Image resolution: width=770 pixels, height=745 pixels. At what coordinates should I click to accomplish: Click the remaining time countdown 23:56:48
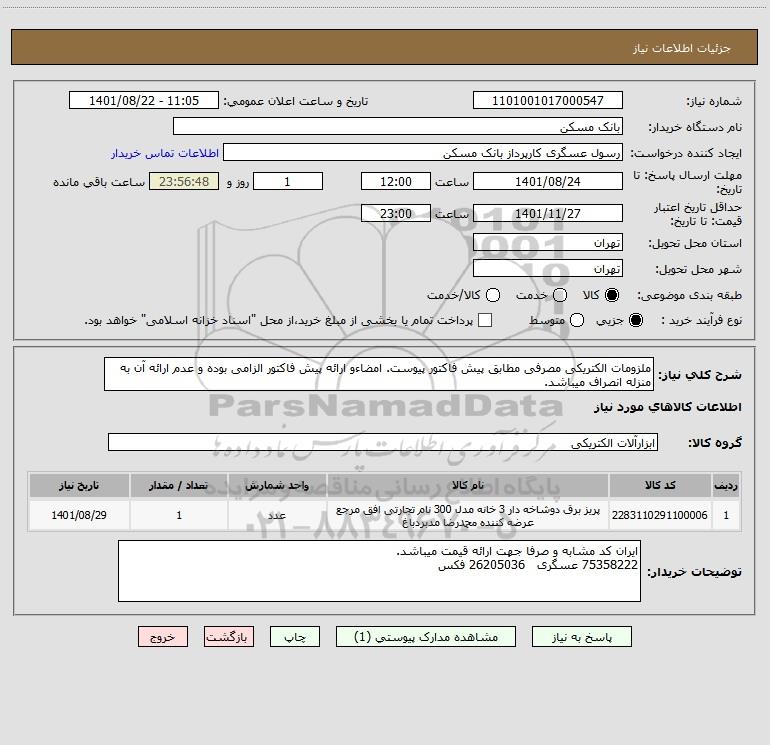click(184, 181)
